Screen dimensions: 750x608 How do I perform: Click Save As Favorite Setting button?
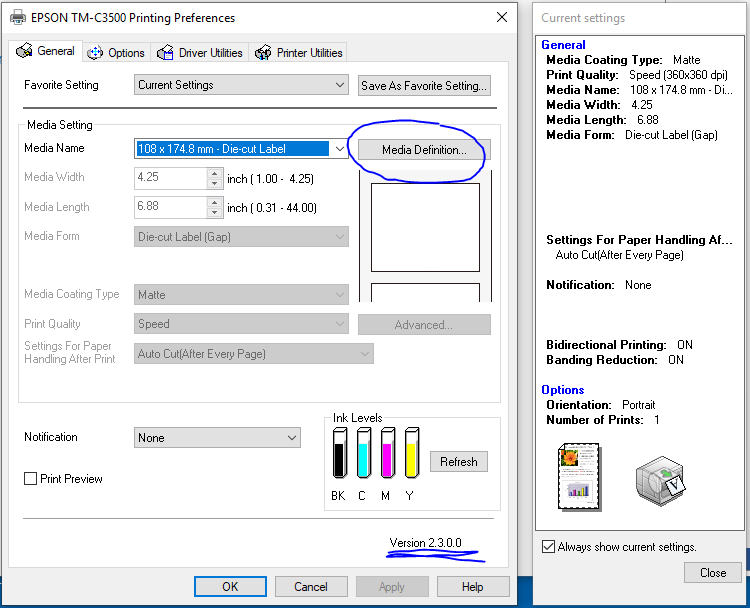click(x=424, y=86)
